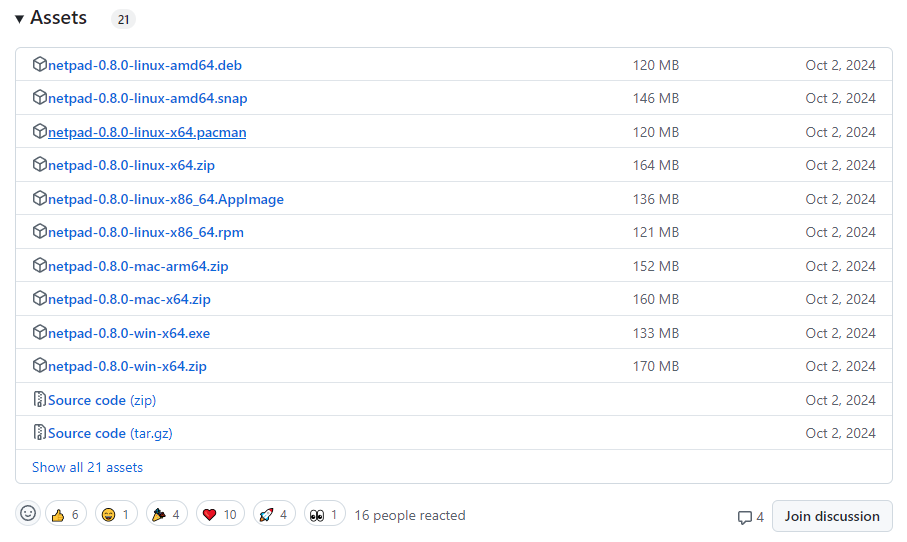The height and width of the screenshot is (542, 907).
Task: Click package icon beside netpad AppImage file
Action: 39,198
